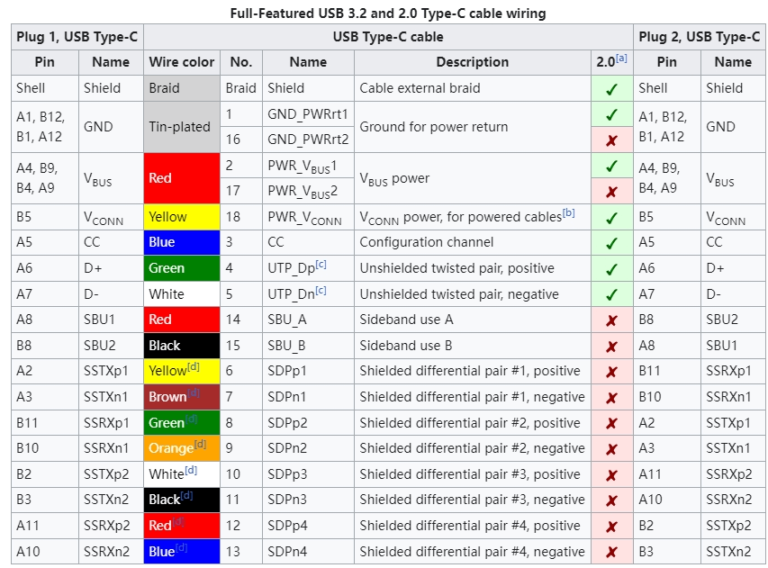Viewport: 768px width, 568px height.
Task: Click the Green wire color cell for D+
Action: (x=181, y=268)
